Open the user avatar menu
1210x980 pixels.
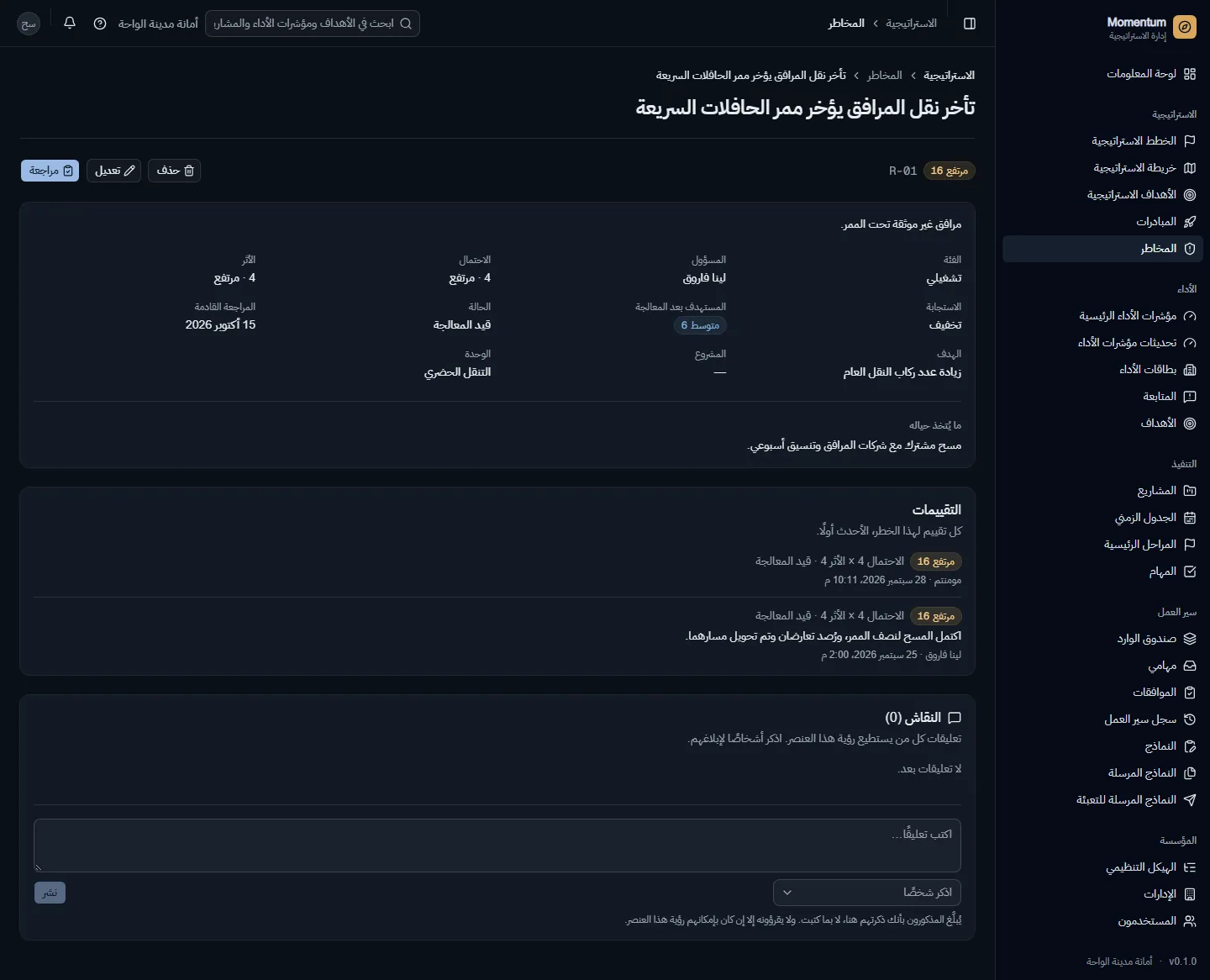coord(29,24)
